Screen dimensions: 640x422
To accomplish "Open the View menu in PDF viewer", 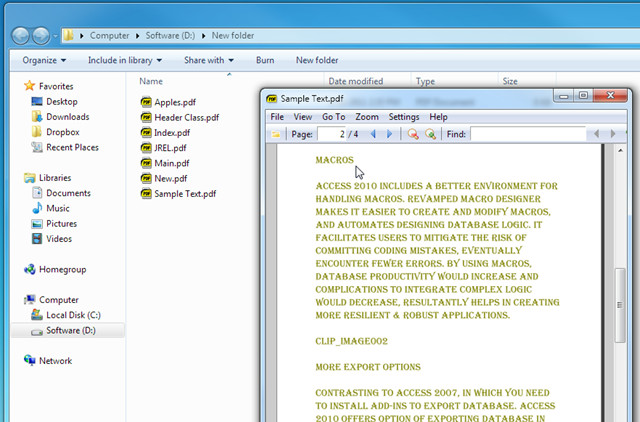I will (x=302, y=117).
